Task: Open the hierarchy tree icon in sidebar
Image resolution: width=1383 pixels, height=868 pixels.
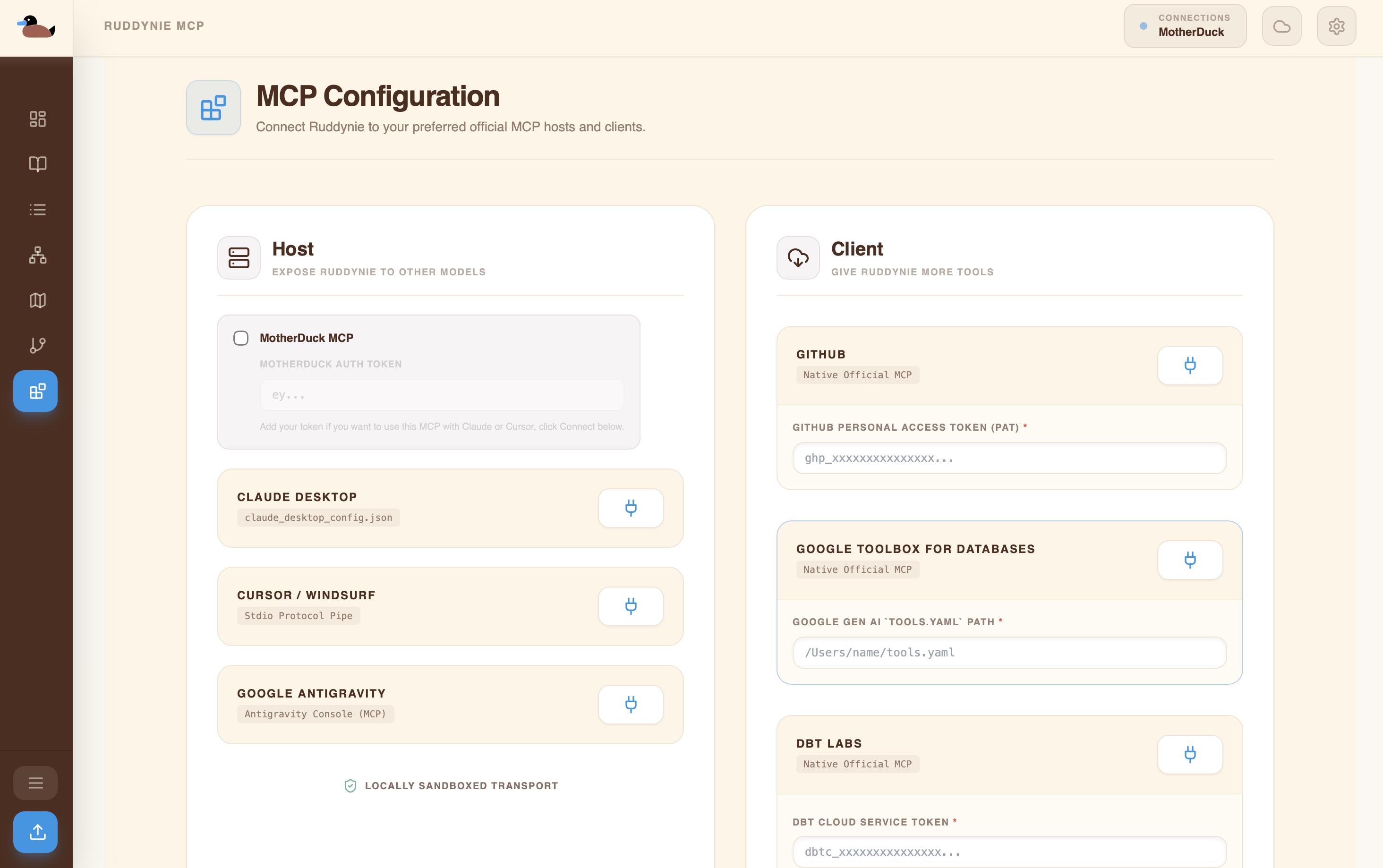Action: (x=36, y=255)
